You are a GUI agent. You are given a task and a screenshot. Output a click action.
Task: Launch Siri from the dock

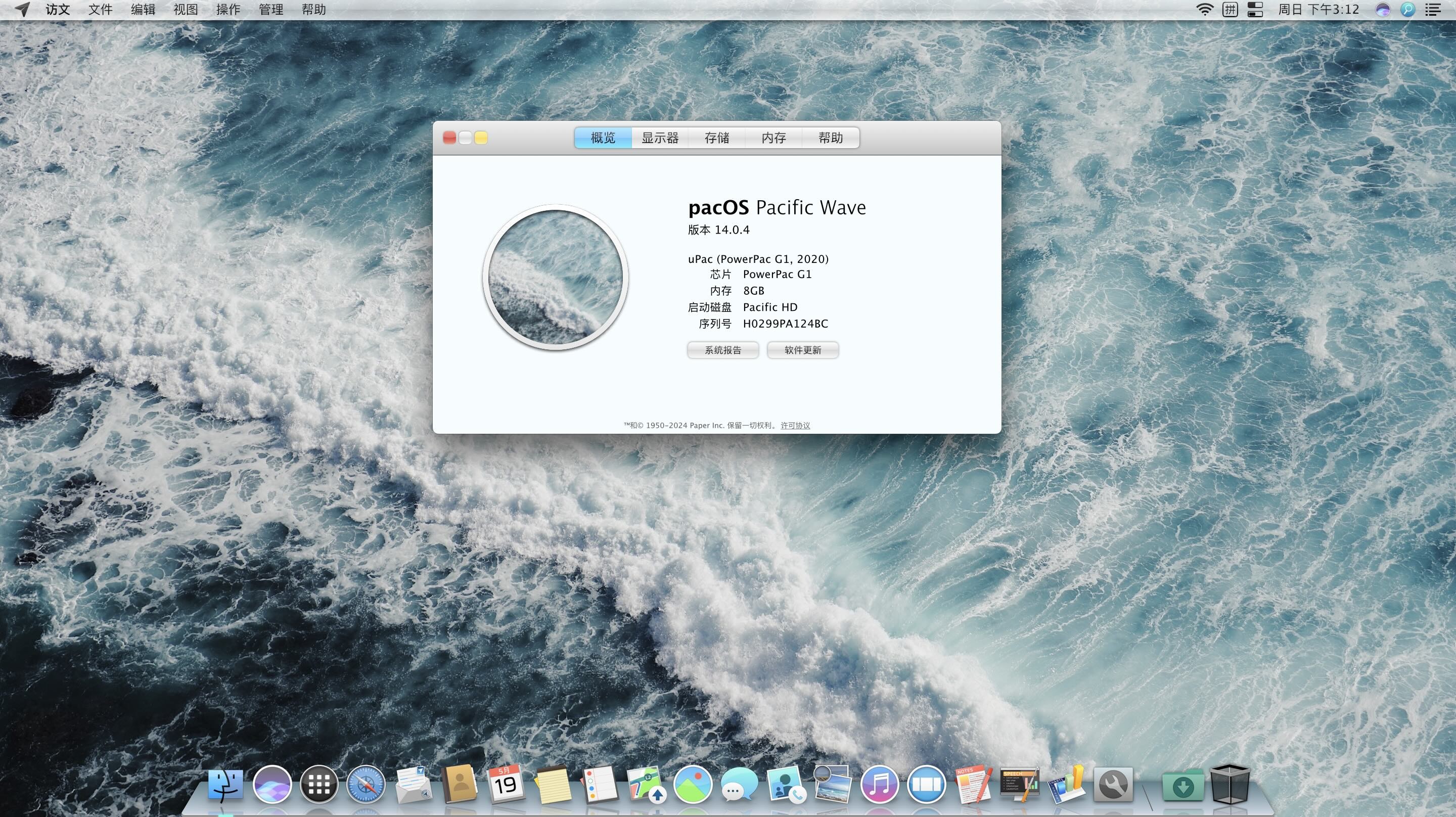[x=272, y=784]
